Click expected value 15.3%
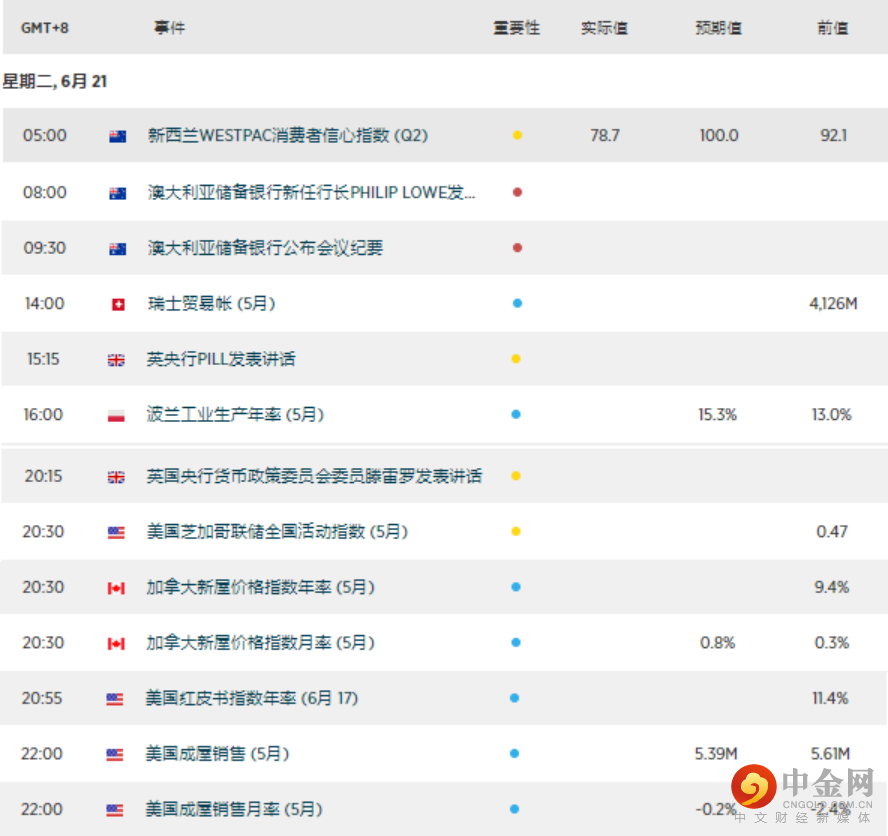This screenshot has width=888, height=836. pos(718,415)
